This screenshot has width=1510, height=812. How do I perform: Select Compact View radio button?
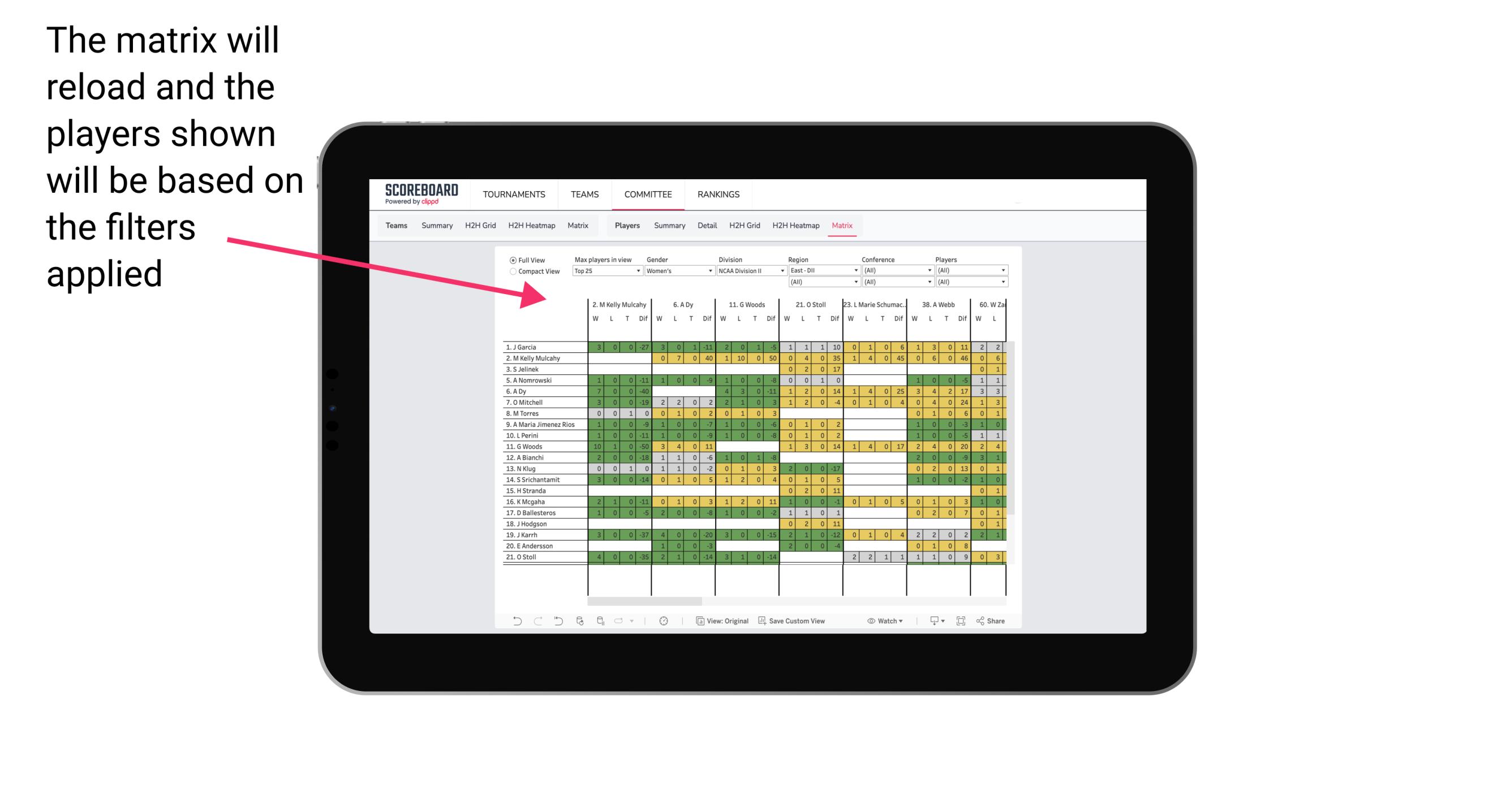(512, 271)
